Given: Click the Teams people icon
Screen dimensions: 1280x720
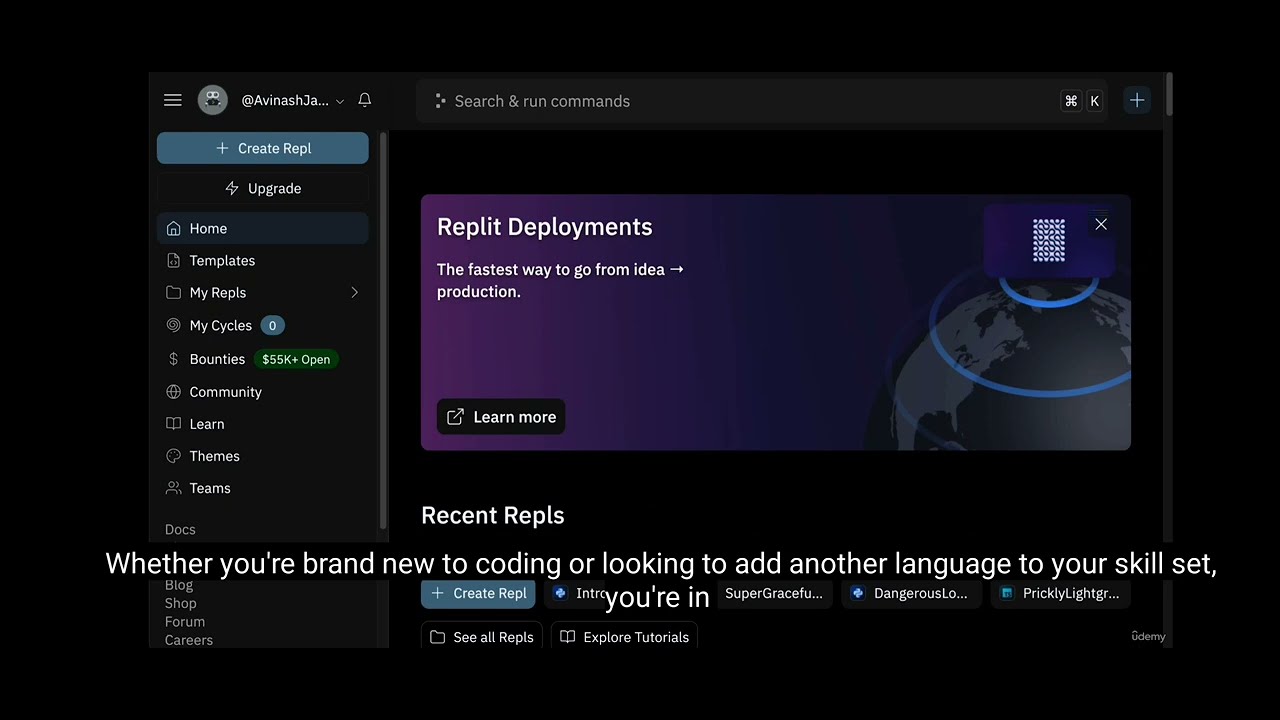Looking at the screenshot, I should point(174,488).
